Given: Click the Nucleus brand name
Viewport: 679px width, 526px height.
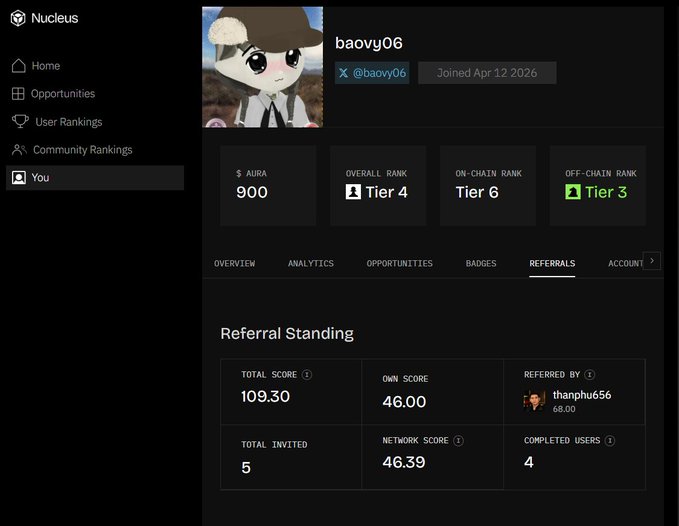Looking at the screenshot, I should [x=55, y=18].
